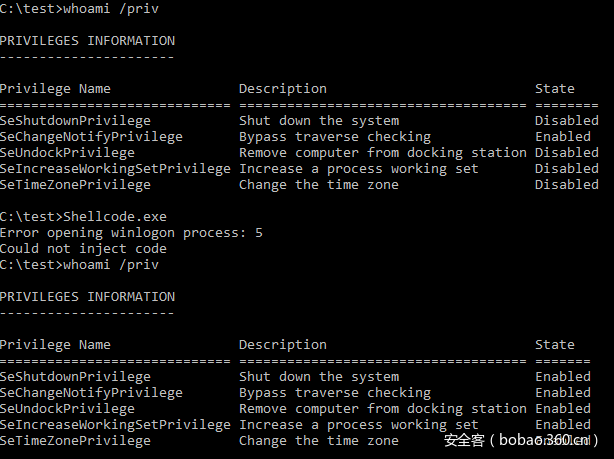Click the "Description" header in lower table
The width and height of the screenshot is (614, 459).
282,345
